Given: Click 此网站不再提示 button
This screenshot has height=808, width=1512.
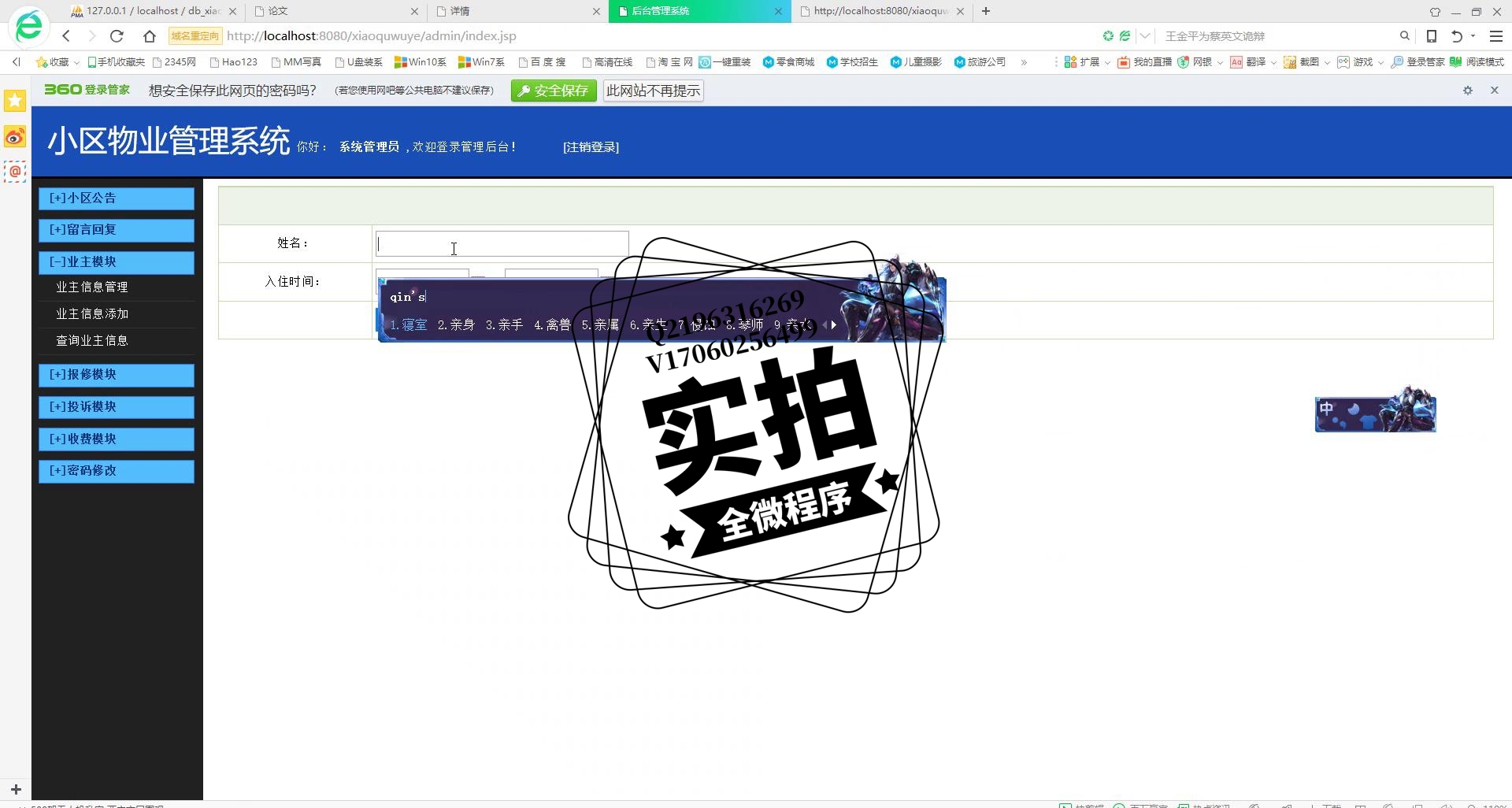Looking at the screenshot, I should [x=653, y=91].
